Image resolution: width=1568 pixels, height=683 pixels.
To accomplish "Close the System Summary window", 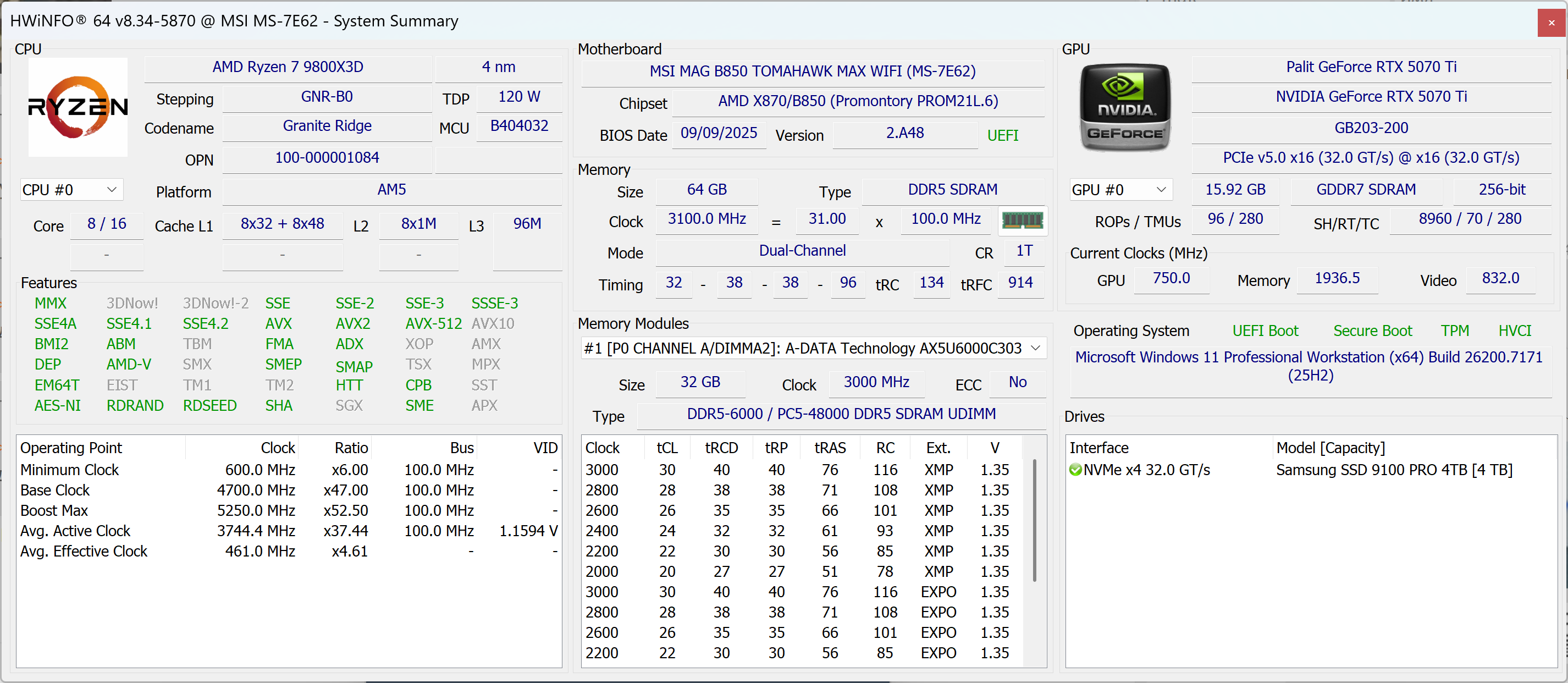I will click(x=1551, y=23).
